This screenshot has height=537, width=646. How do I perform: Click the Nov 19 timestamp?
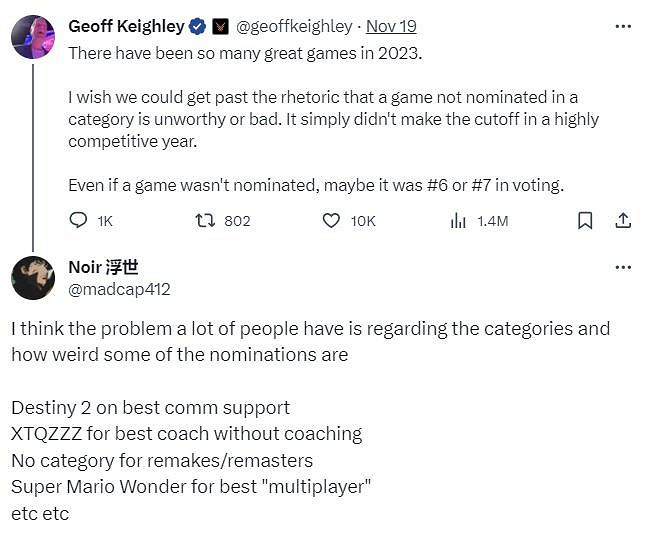[x=391, y=27]
